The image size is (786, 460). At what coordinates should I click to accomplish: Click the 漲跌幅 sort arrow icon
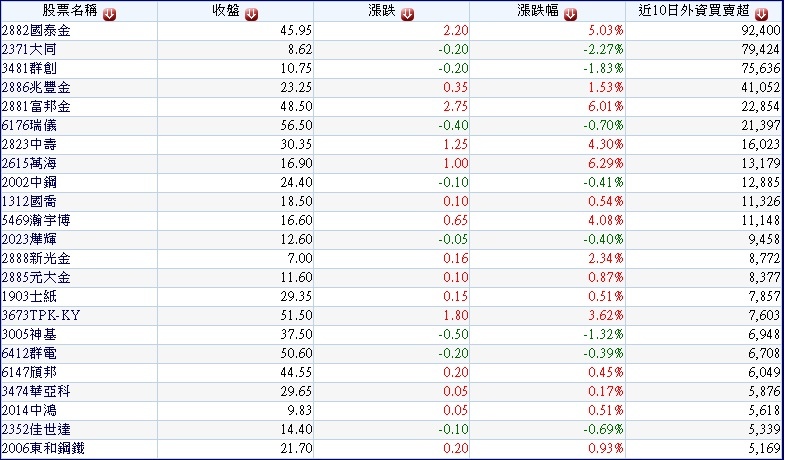570,15
